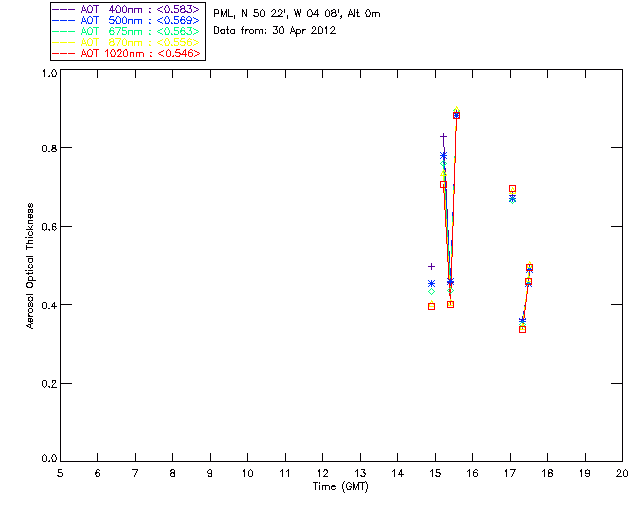Click the y-axis tick label '1.0'
The width and height of the screenshot is (640, 512).
pyautogui.click(x=49, y=73)
